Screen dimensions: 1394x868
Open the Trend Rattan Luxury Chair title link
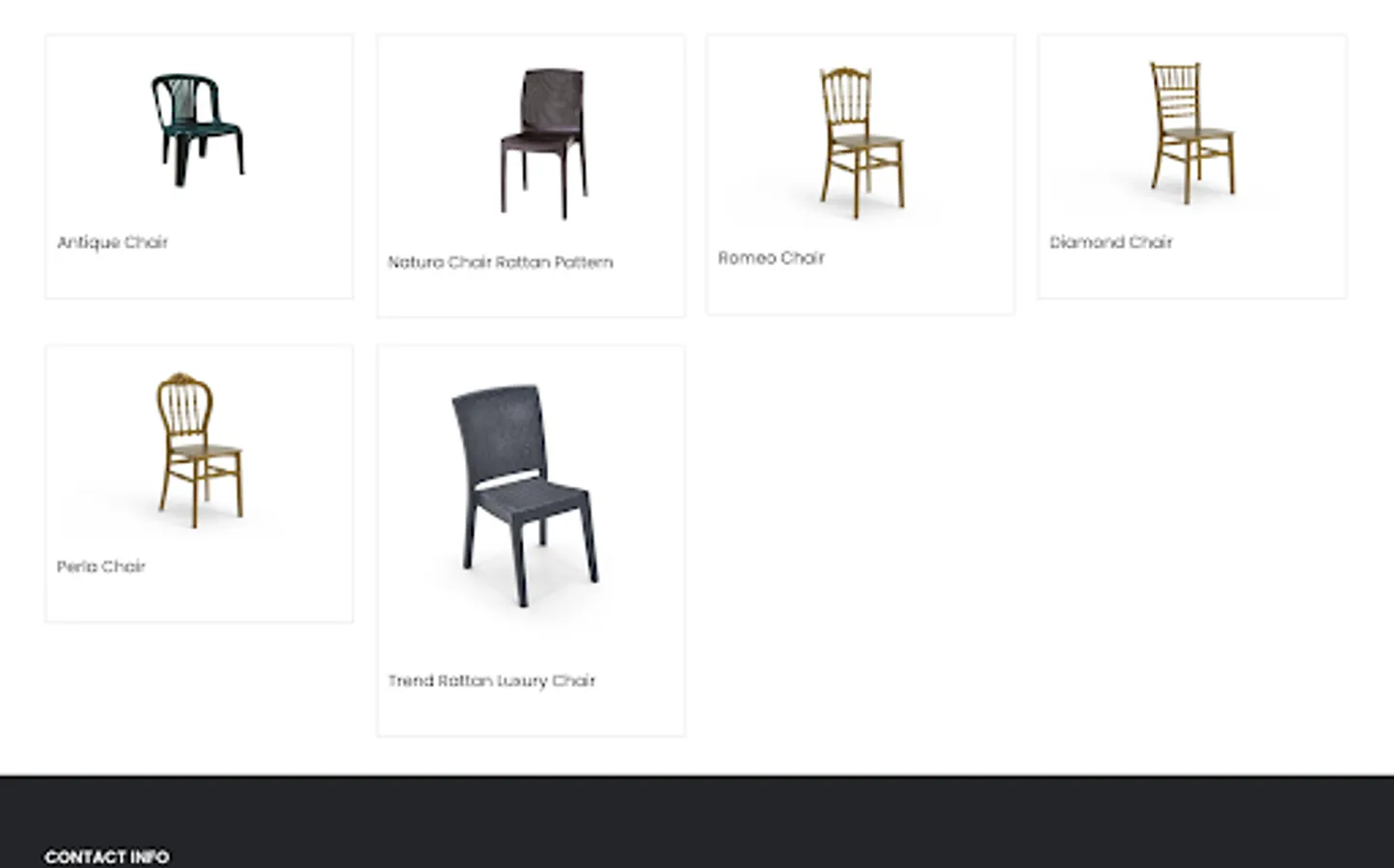(x=491, y=681)
